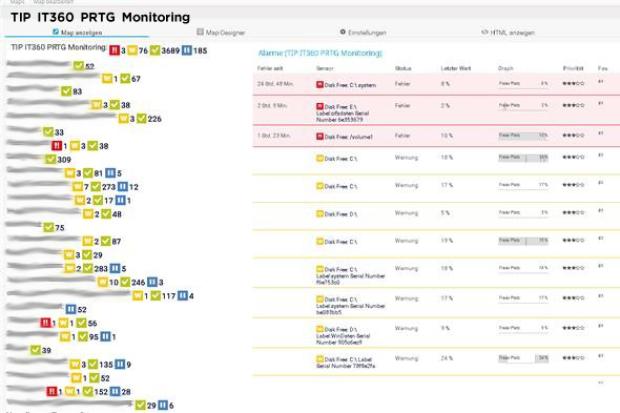The height and width of the screenshot is (413, 620).
Task: Click the priority stars in the 2 % row
Action: tap(573, 105)
